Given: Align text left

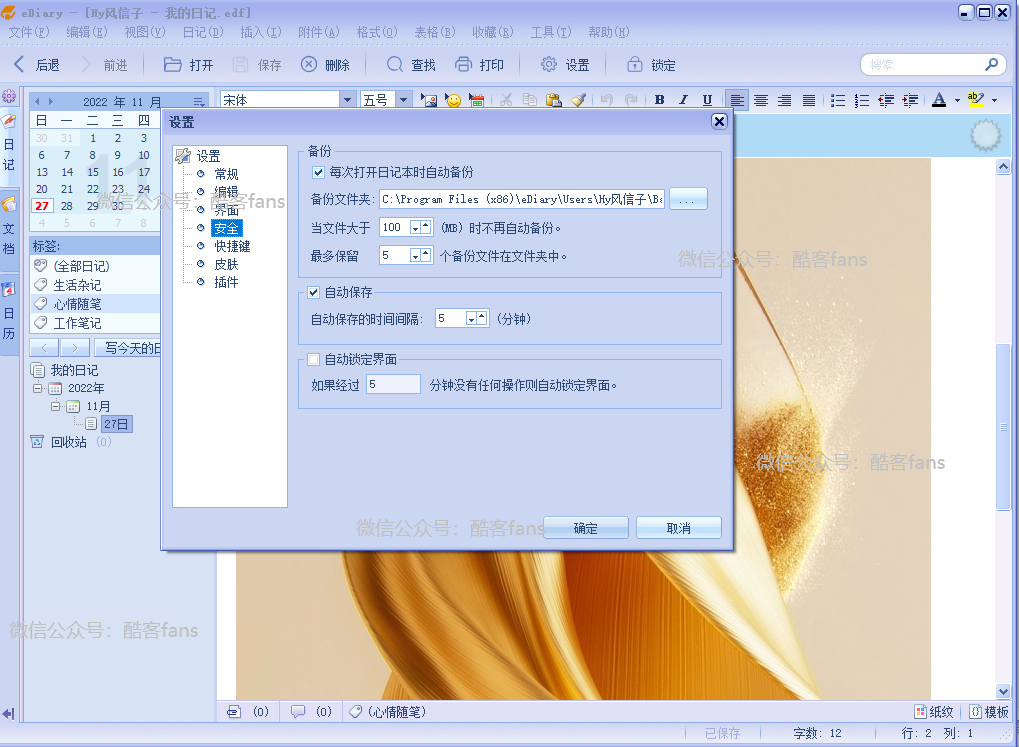Looking at the screenshot, I should 737,100.
